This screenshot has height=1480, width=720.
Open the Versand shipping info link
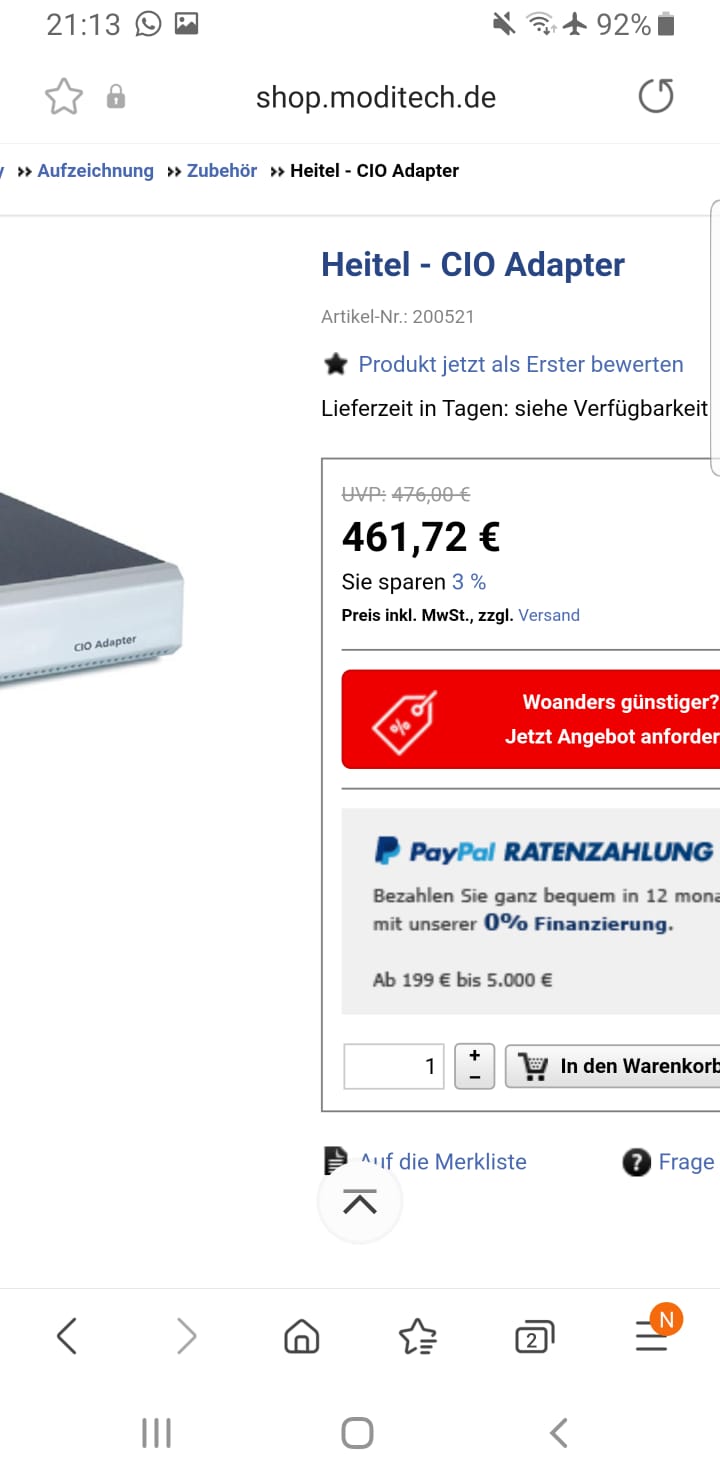coord(549,615)
